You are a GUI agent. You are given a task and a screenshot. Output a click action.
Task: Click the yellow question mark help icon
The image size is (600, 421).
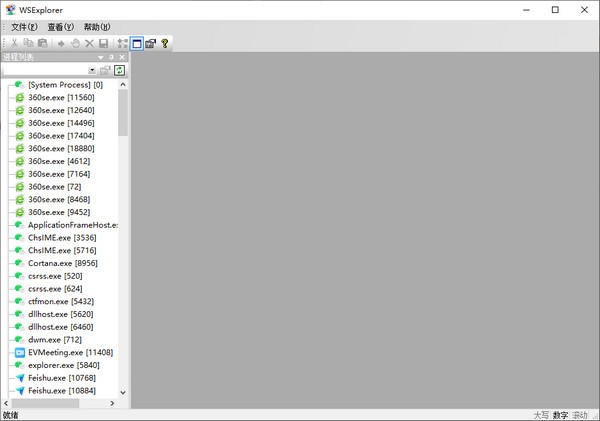pyautogui.click(x=165, y=44)
